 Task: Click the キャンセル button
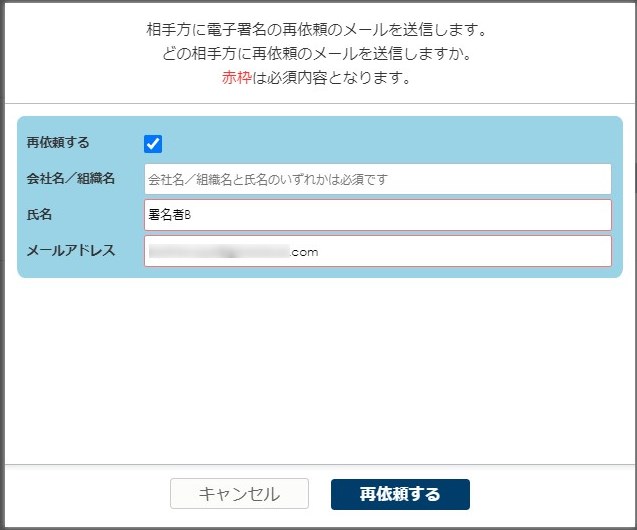click(239, 493)
